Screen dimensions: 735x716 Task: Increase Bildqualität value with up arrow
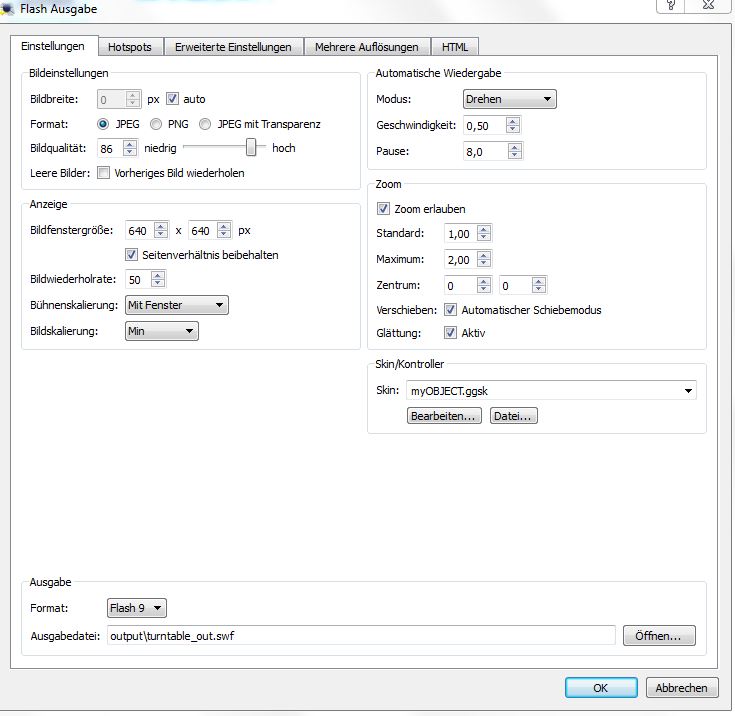(x=131, y=144)
